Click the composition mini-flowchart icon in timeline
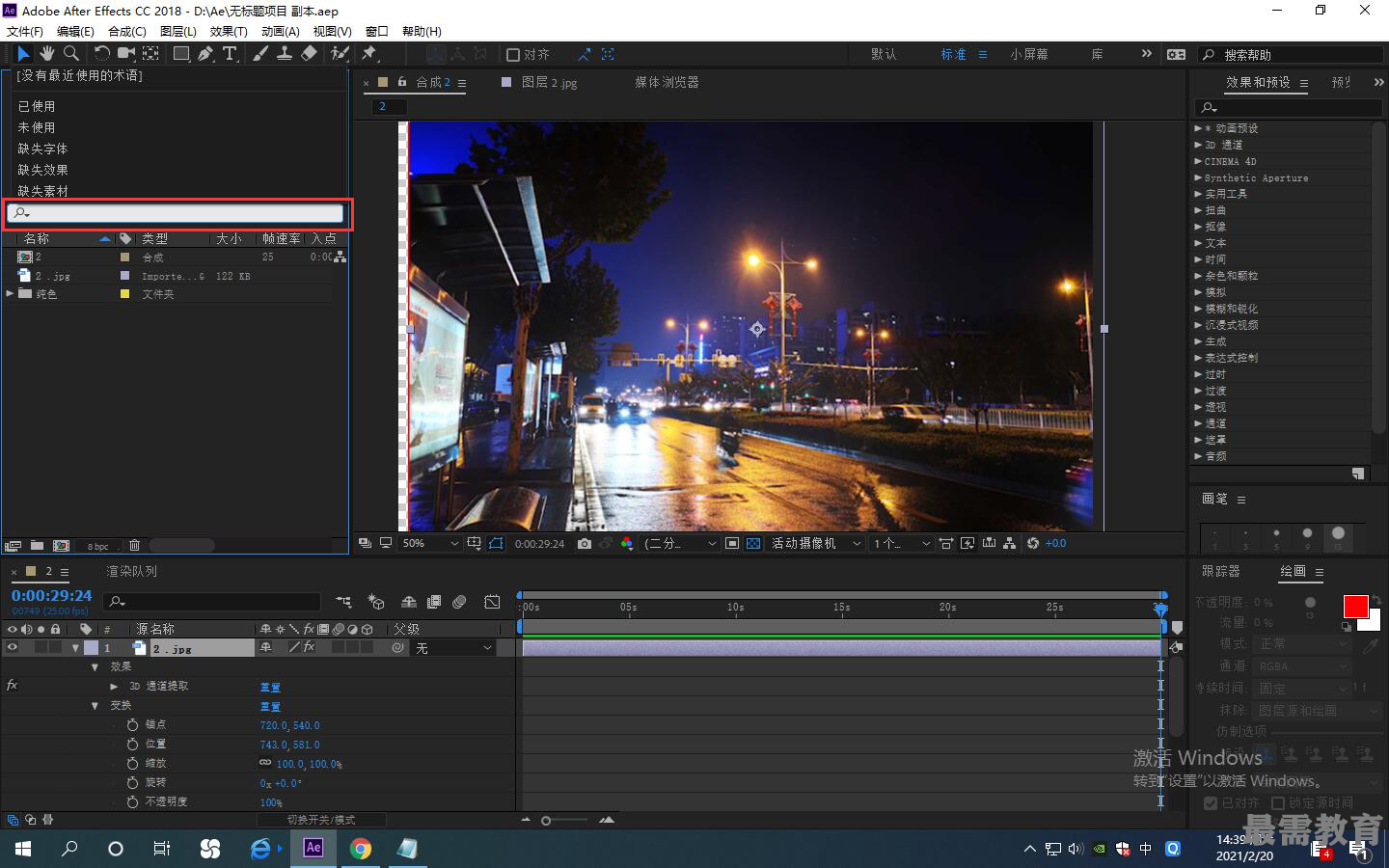Viewport: 1389px width, 868px height. tap(343, 602)
